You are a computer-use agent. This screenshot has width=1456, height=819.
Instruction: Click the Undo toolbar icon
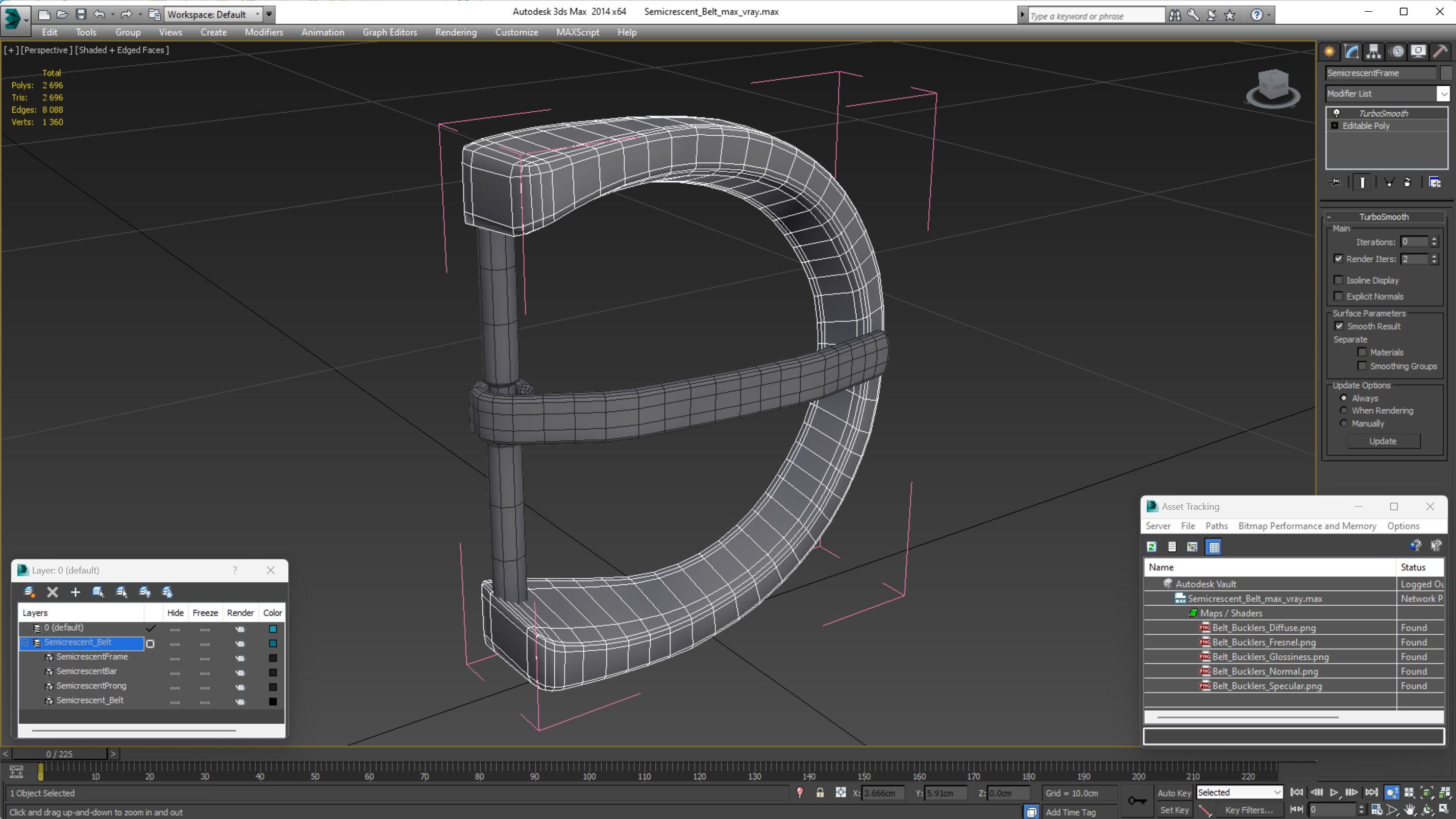(100, 14)
